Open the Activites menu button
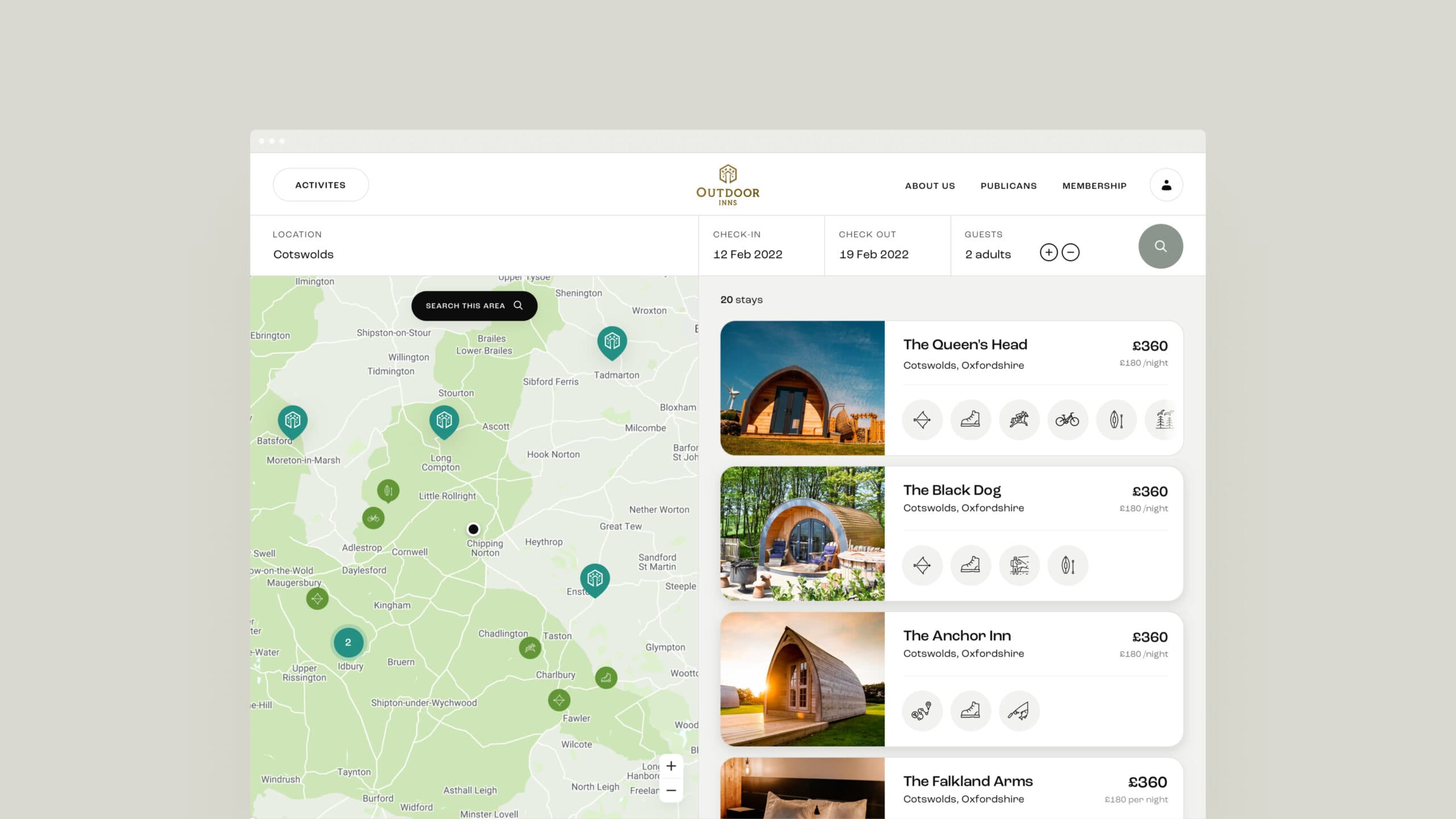This screenshot has height=819, width=1456. coord(320,185)
